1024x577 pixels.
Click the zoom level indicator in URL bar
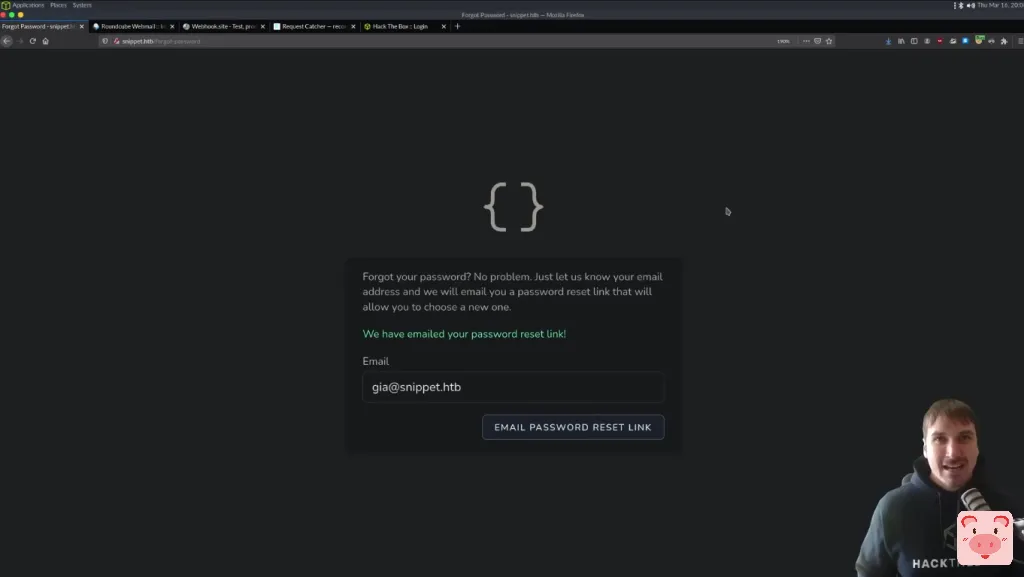783,41
